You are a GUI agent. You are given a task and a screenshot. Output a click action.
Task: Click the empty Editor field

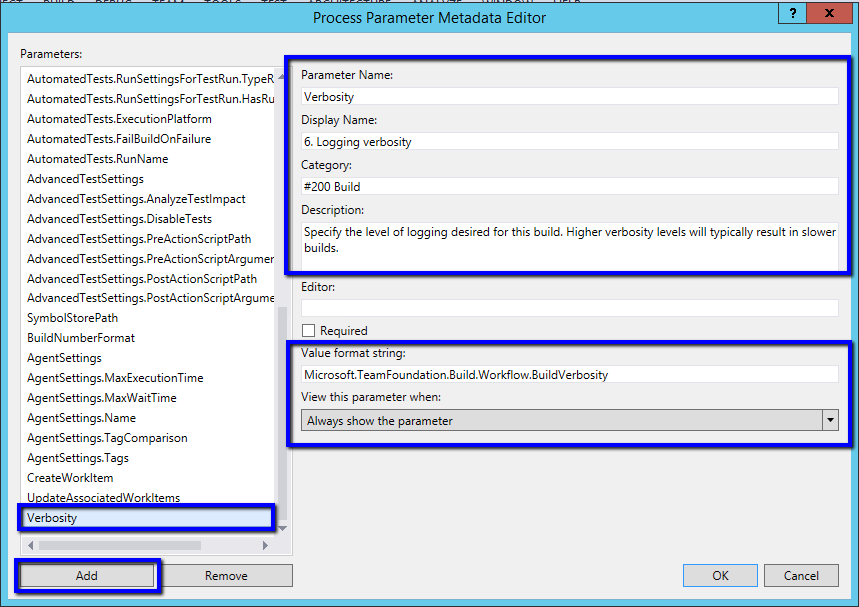[570, 307]
